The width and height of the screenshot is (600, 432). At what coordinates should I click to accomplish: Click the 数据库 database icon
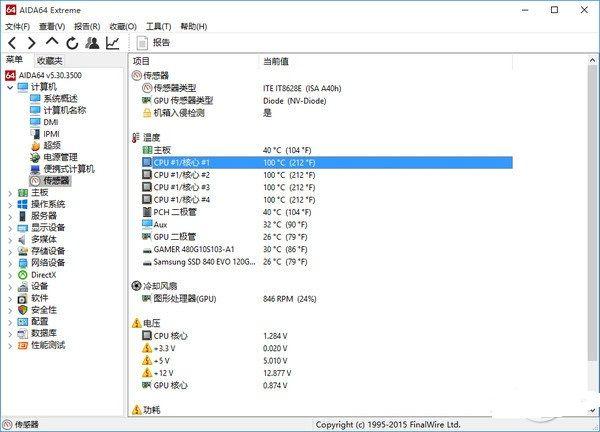click(23, 334)
